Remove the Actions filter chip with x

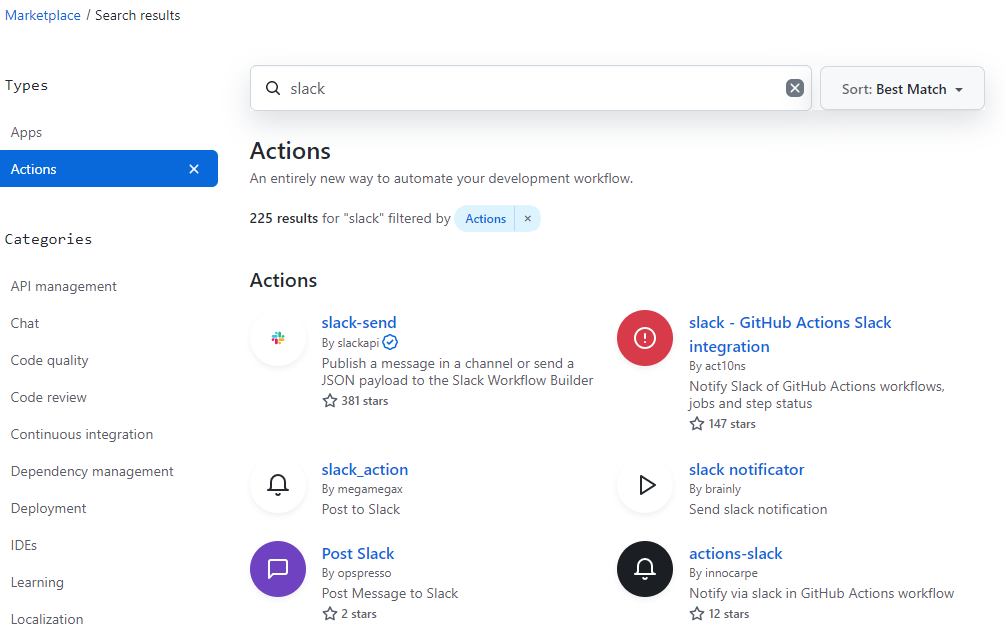tap(527, 219)
